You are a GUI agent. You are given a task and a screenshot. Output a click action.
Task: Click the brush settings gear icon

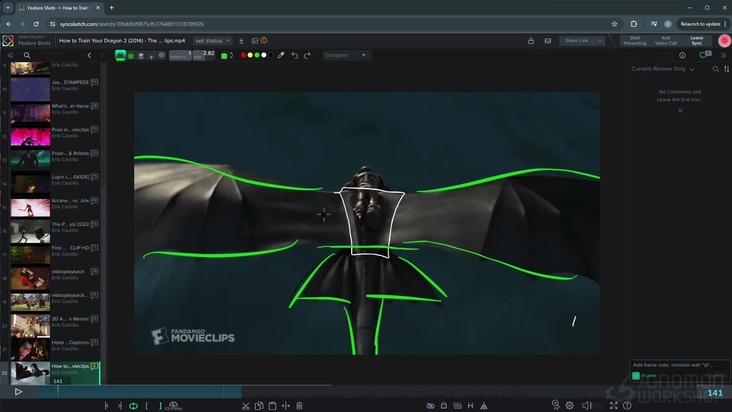(162, 55)
